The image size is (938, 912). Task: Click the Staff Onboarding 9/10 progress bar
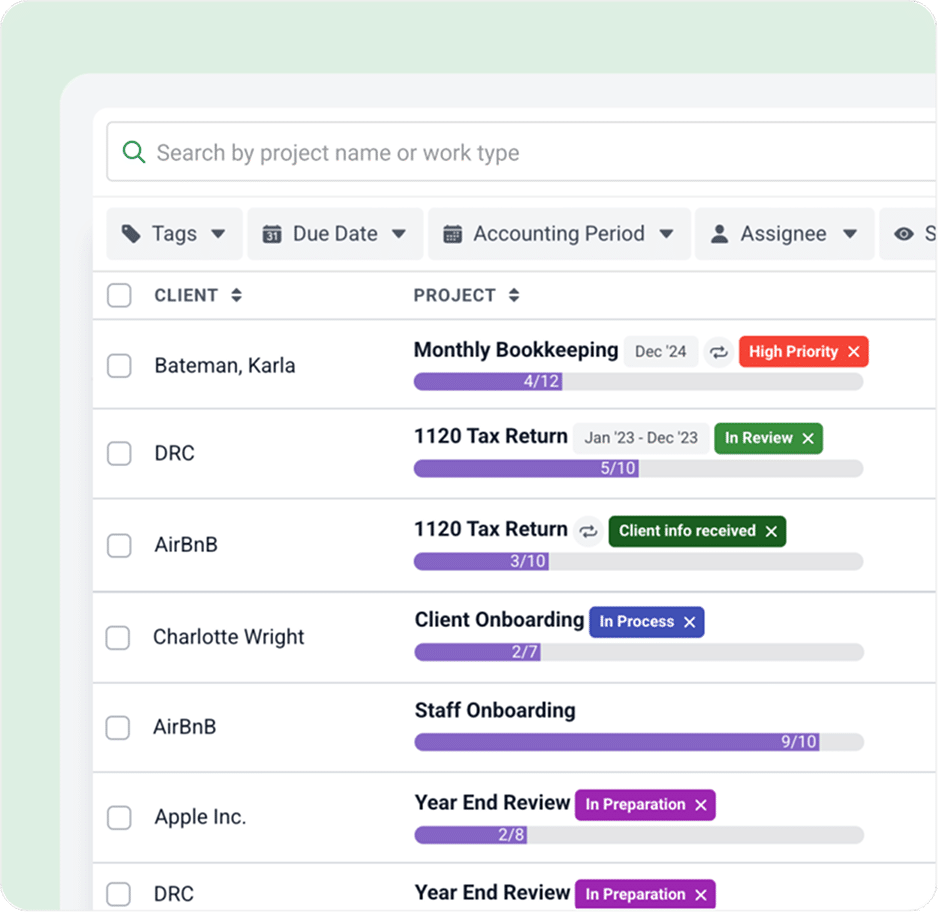(638, 742)
